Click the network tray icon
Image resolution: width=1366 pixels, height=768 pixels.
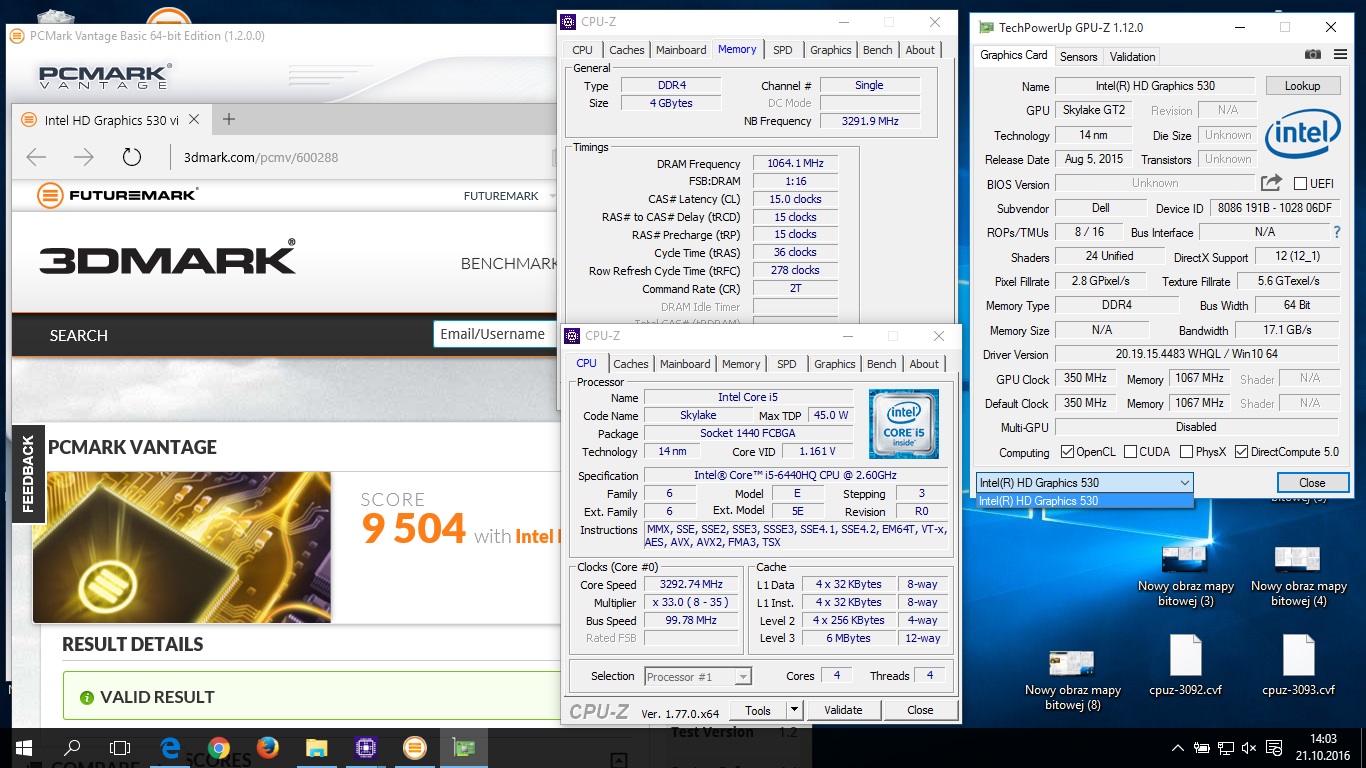1225,748
